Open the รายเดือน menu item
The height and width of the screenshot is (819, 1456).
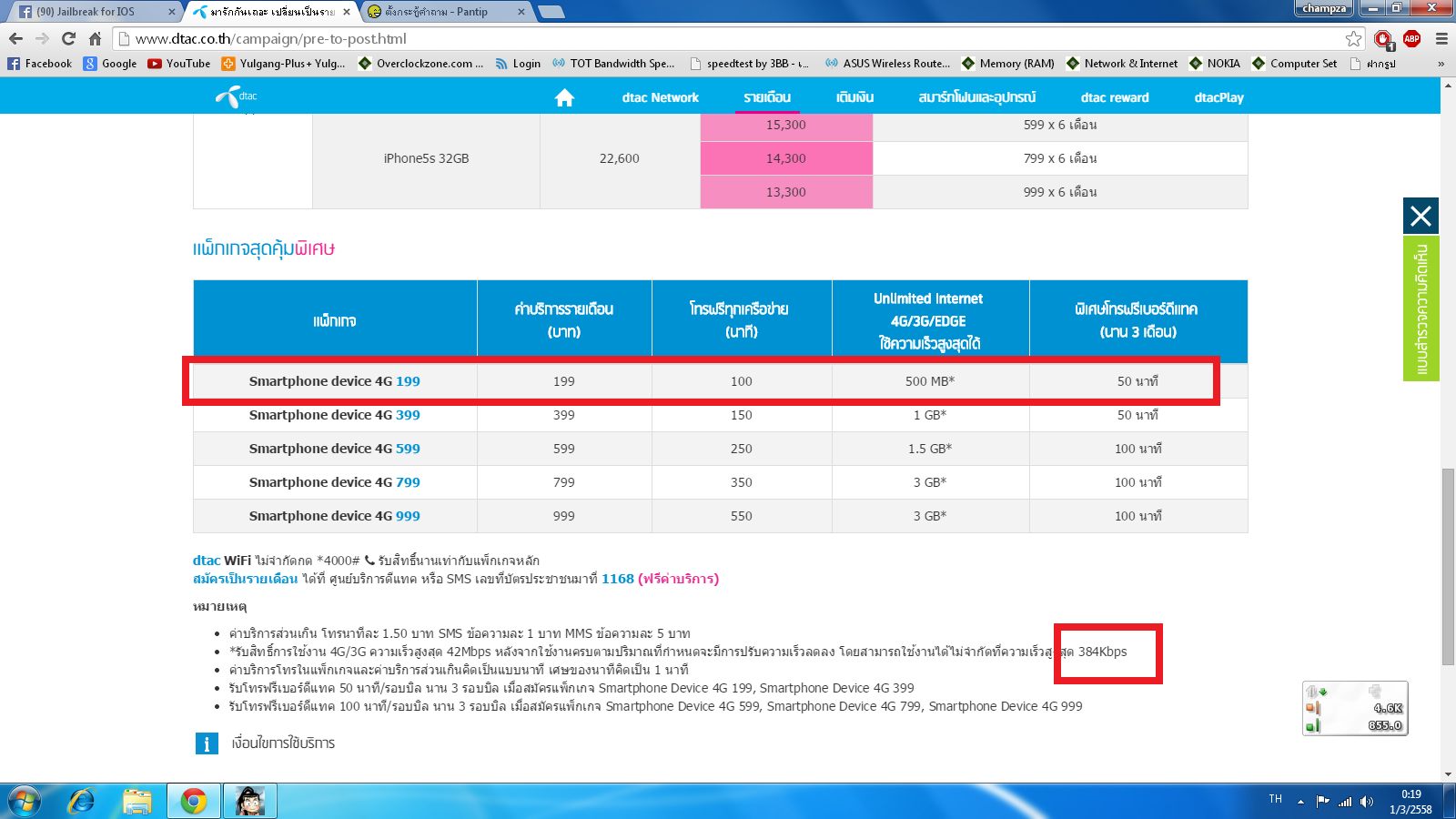pos(767,97)
